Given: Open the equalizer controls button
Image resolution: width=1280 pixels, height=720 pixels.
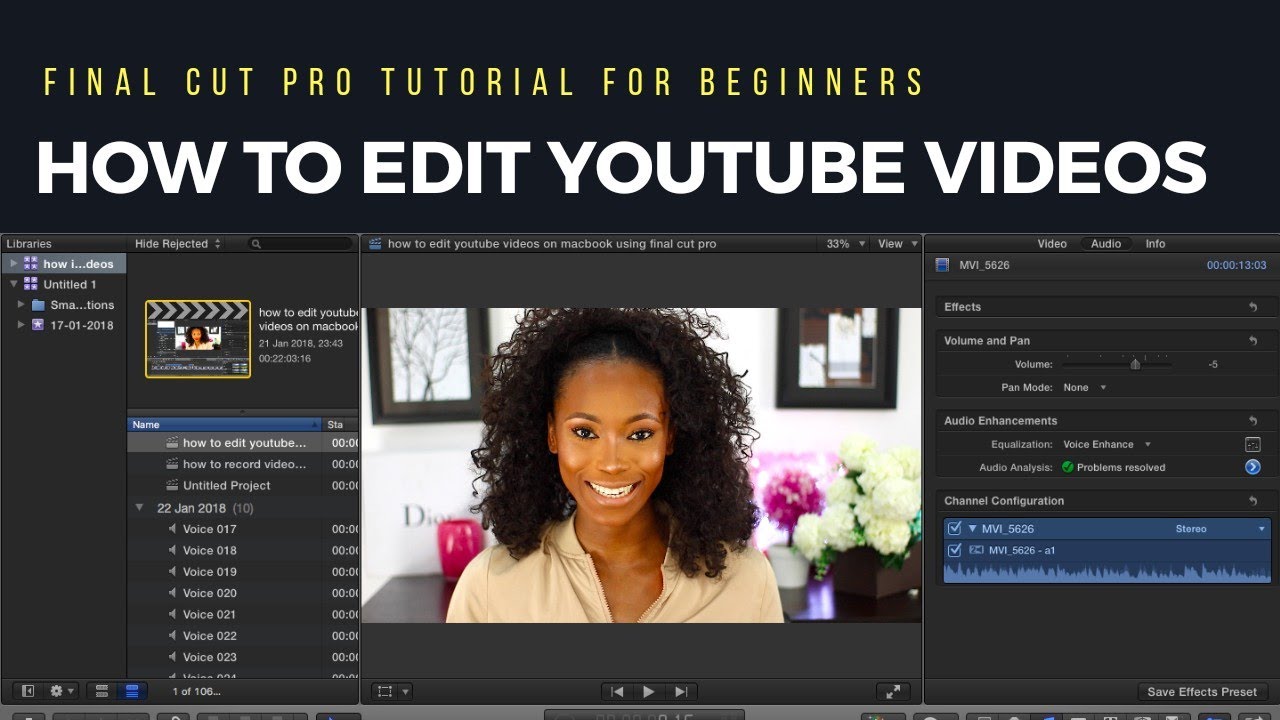Looking at the screenshot, I should (x=1252, y=444).
